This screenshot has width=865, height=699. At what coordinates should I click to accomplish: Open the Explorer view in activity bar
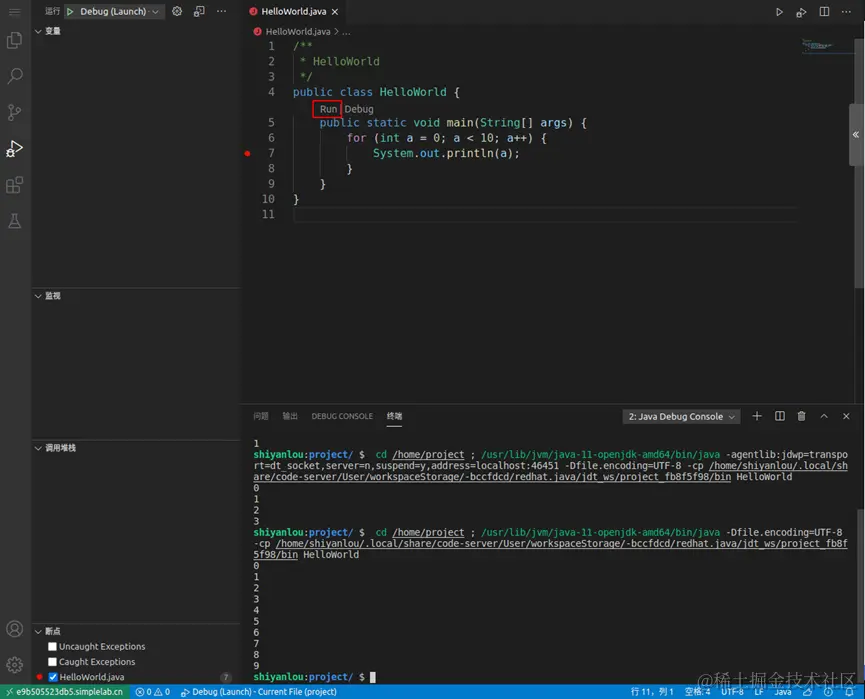click(x=15, y=41)
